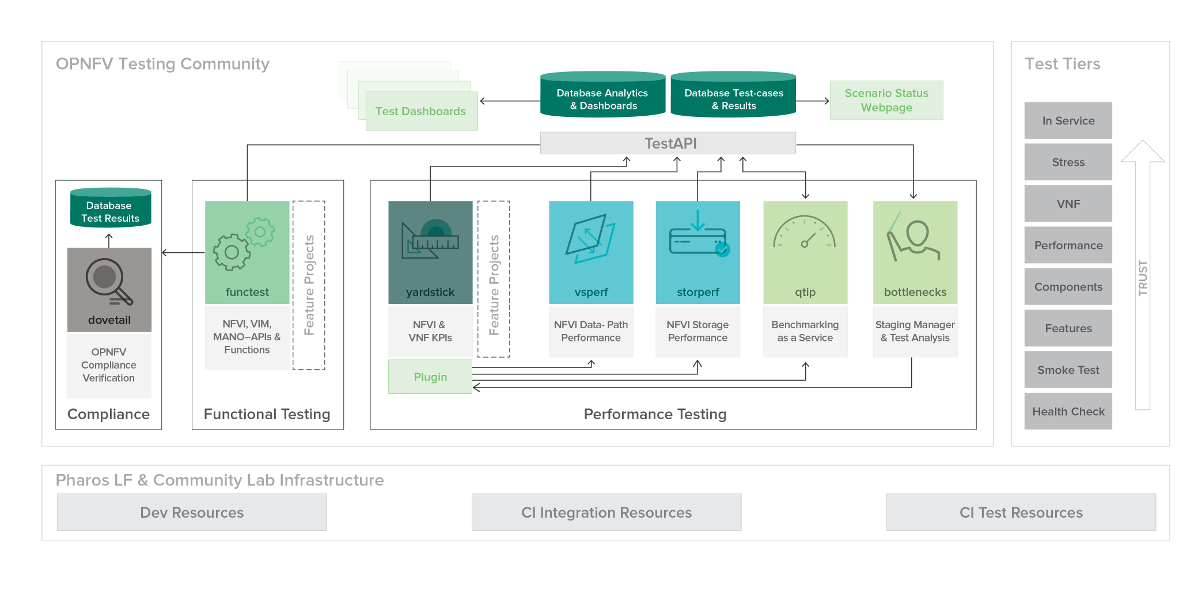1200x600 pixels.
Task: Click the TRUST upward arrow
Action: (1143, 276)
